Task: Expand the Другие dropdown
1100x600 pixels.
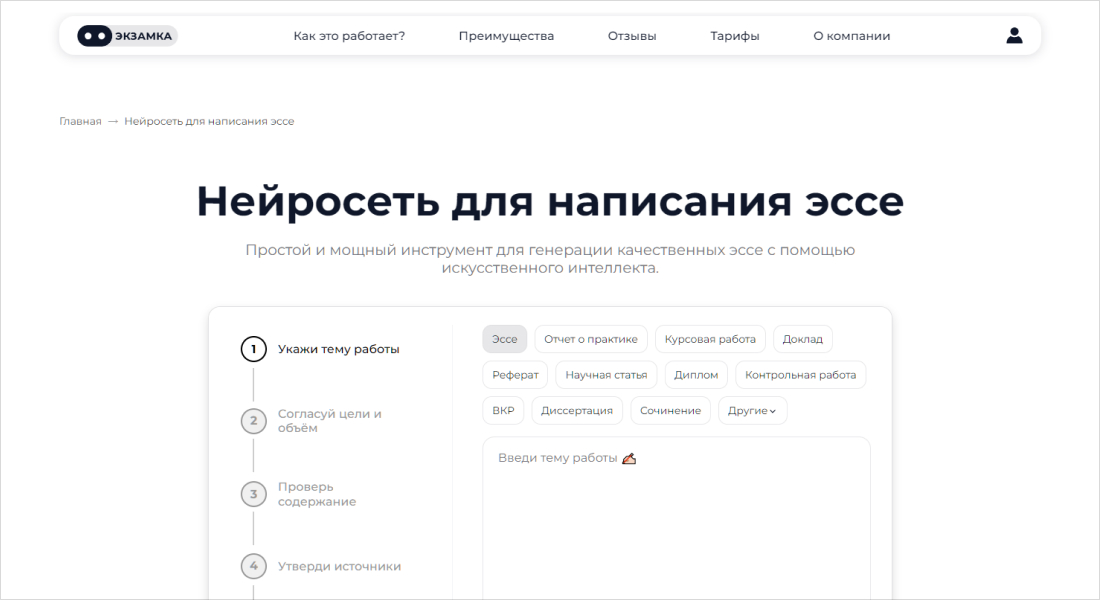Action: [x=752, y=411]
